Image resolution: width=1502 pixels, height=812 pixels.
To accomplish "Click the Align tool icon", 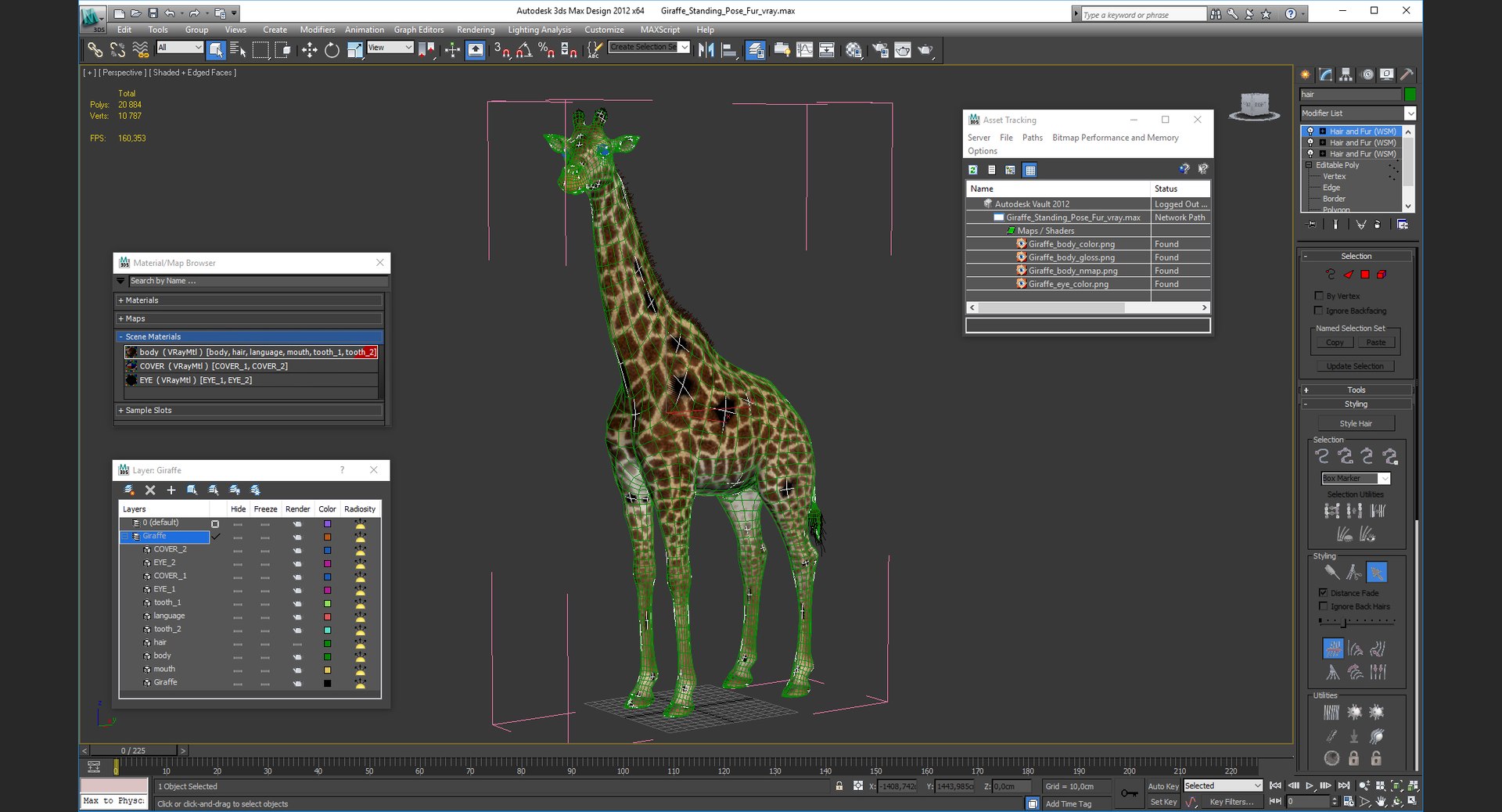I will tap(729, 50).
